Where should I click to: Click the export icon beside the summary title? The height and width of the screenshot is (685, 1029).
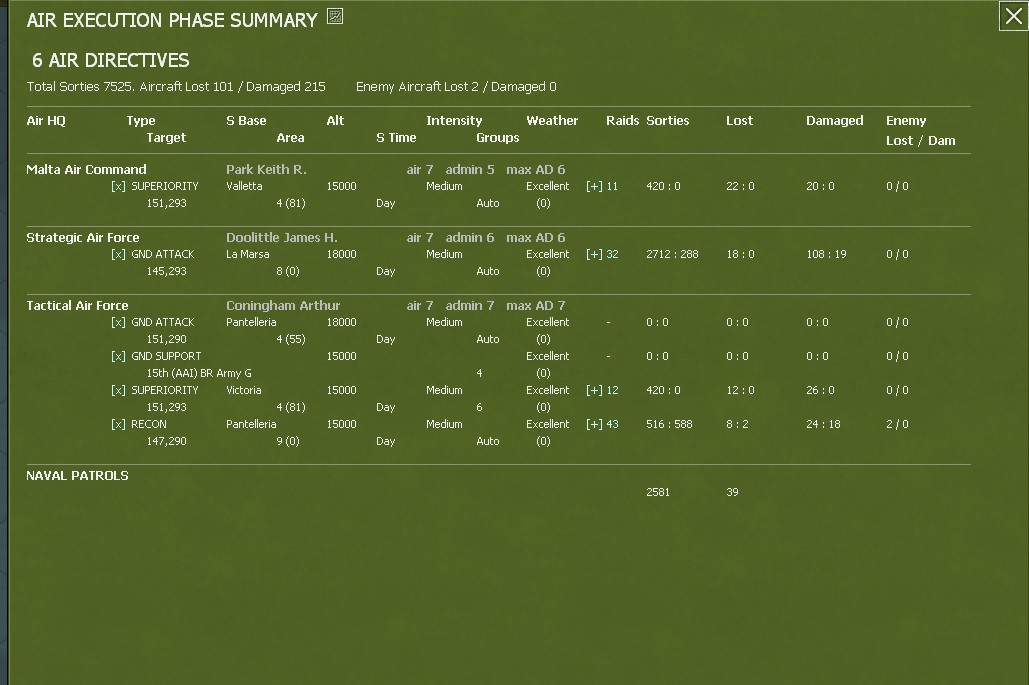(335, 16)
